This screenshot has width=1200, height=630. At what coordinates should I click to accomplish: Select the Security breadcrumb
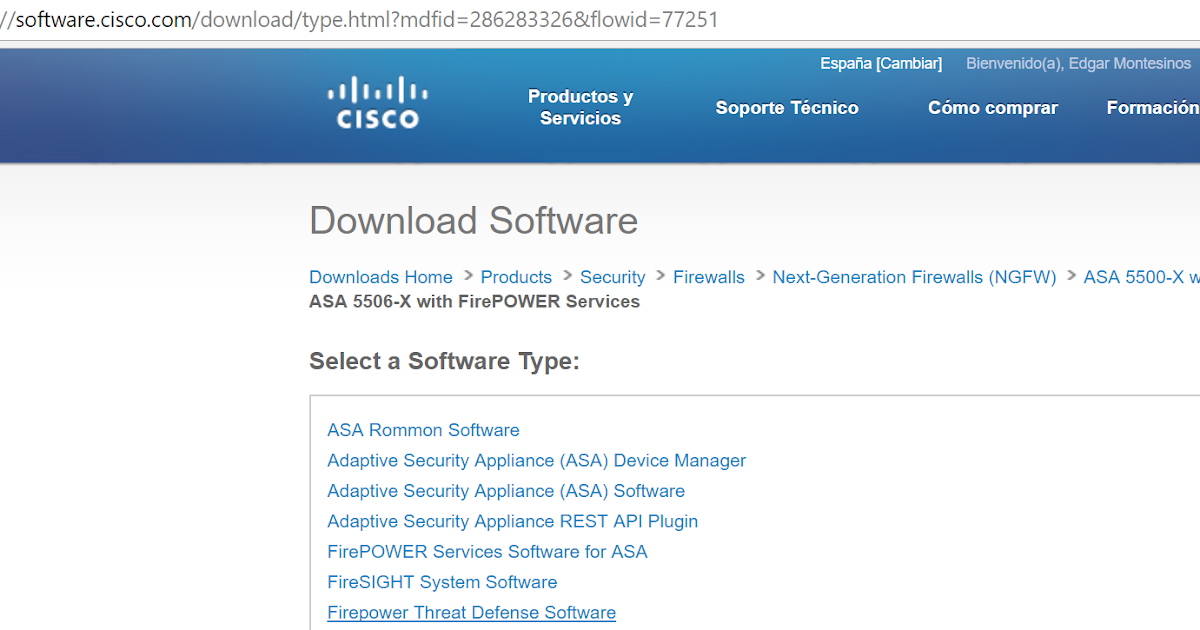coord(613,277)
